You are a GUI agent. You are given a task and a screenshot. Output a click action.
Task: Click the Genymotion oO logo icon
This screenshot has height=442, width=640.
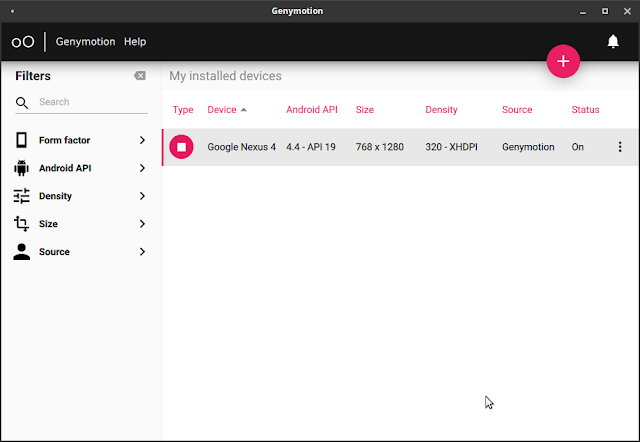(23, 42)
